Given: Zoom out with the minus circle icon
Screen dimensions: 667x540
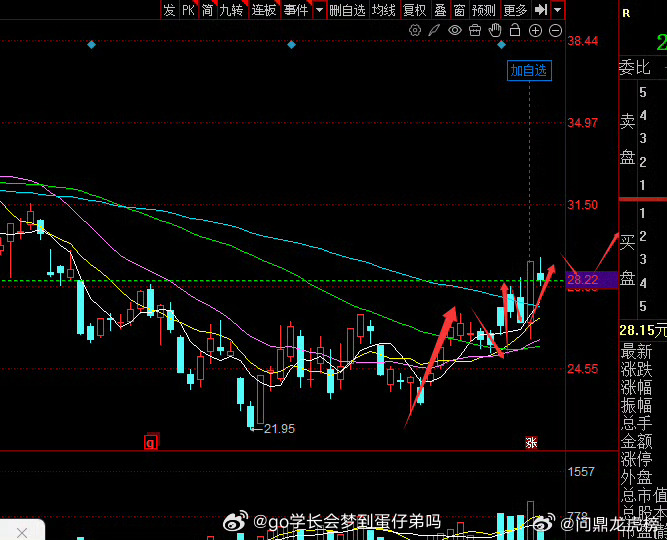Looking at the screenshot, I should point(556,31).
